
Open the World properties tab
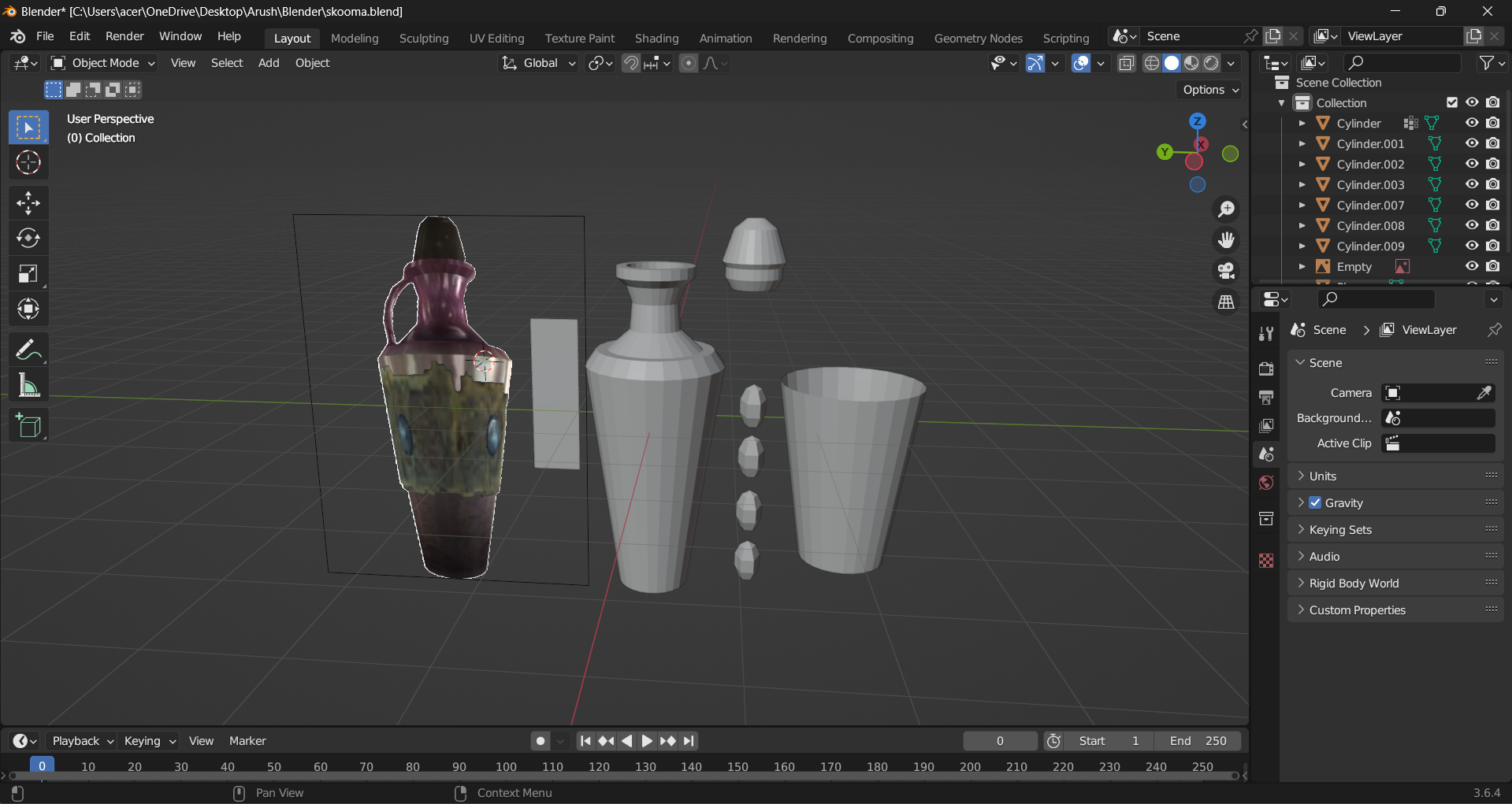(1266, 483)
